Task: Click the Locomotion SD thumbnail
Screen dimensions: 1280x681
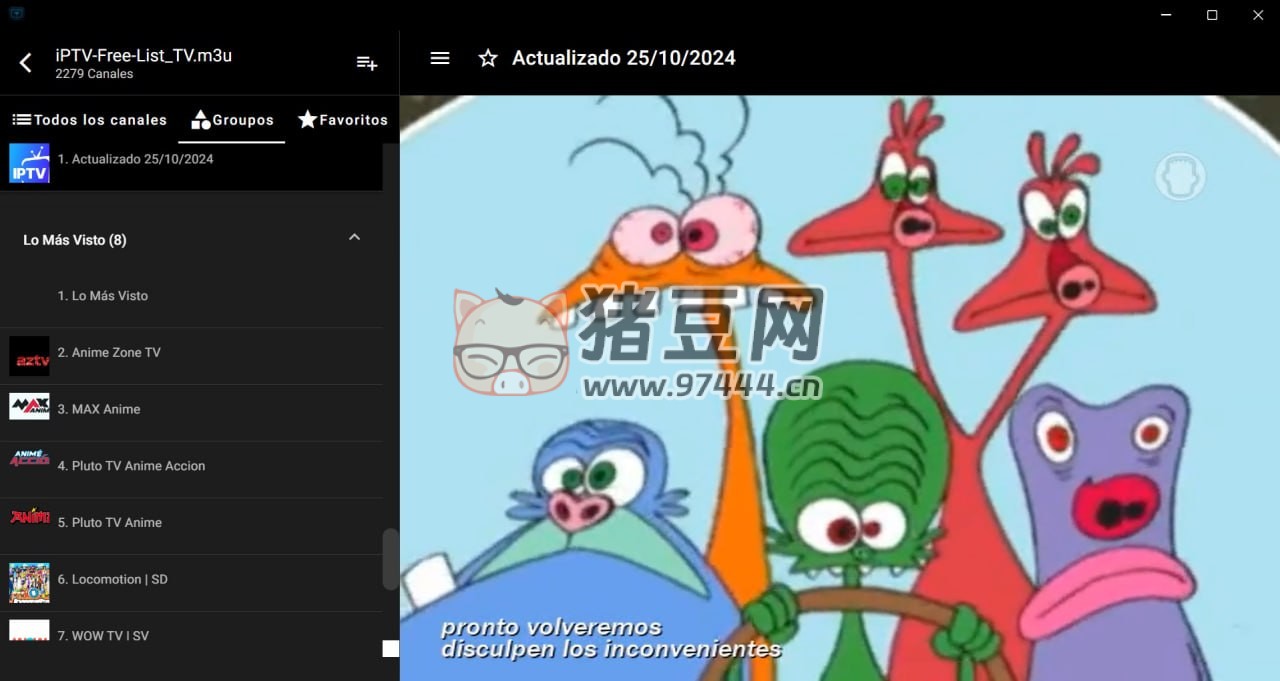Action: (29, 582)
